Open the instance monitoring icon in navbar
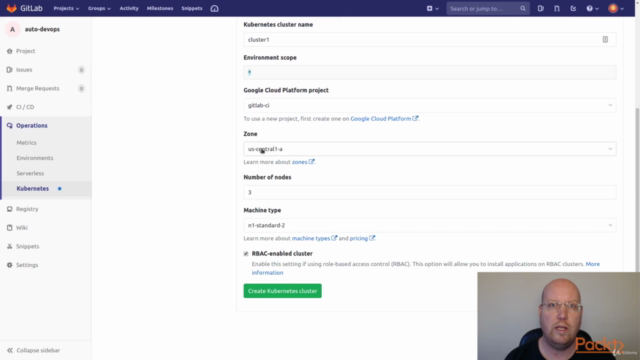 (214, 8)
